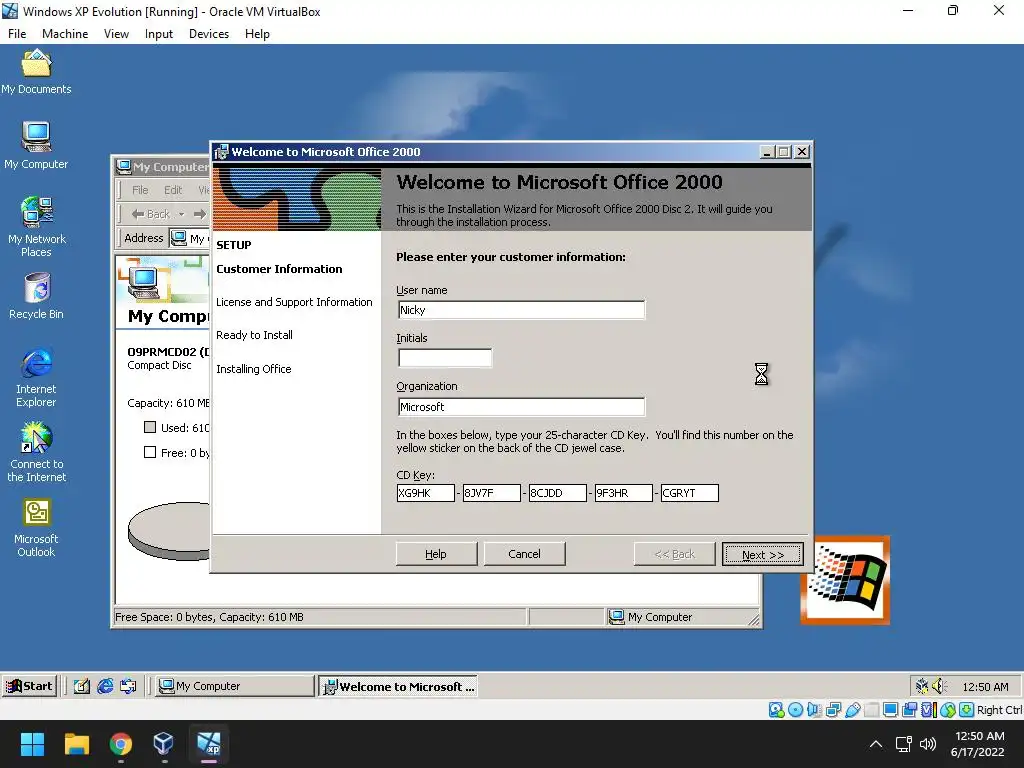Open VirtualBox Help menu
1024x768 pixels.
257,34
